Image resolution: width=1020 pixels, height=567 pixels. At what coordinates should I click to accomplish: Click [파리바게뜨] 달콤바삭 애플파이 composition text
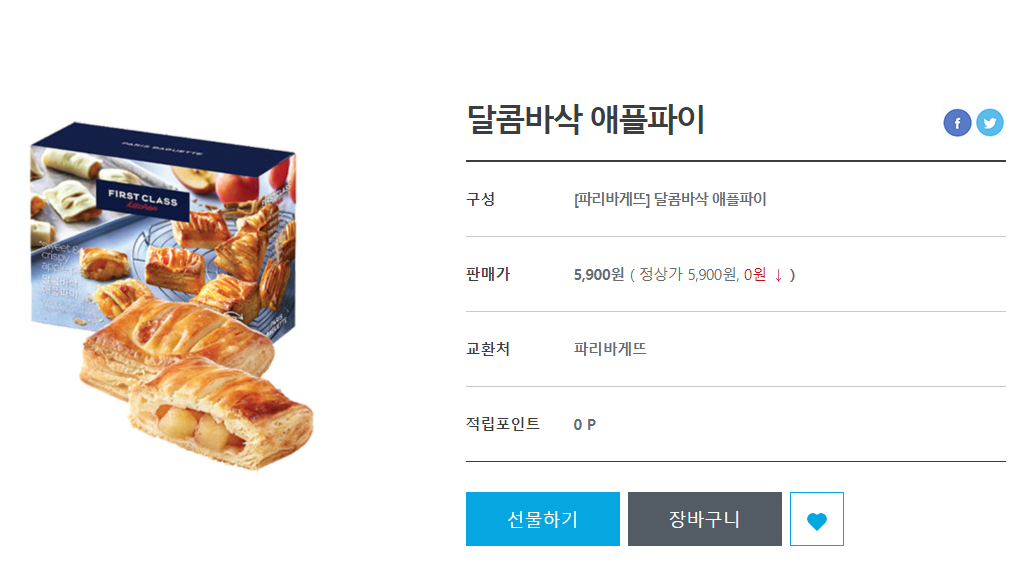[670, 199]
